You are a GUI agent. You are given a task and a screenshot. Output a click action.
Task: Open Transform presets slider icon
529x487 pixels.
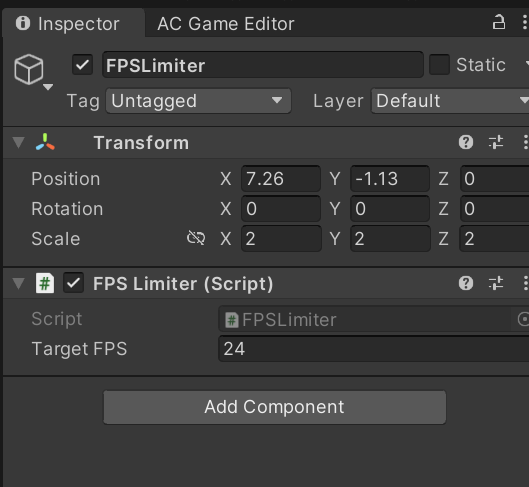tap(496, 142)
